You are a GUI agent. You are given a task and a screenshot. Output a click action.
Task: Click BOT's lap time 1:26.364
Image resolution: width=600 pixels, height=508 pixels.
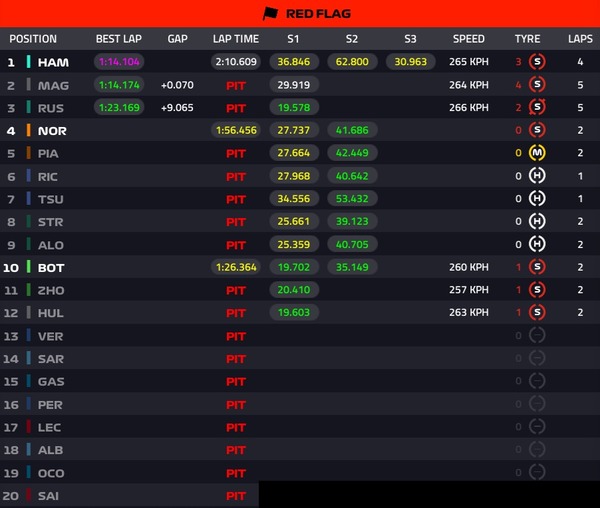(x=236, y=267)
